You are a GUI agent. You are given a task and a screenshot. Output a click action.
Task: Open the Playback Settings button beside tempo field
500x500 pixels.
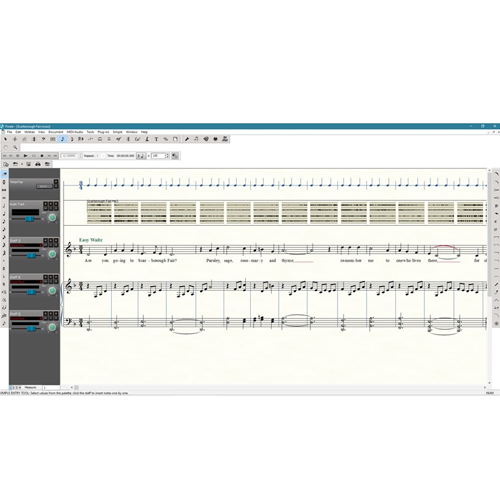175,156
